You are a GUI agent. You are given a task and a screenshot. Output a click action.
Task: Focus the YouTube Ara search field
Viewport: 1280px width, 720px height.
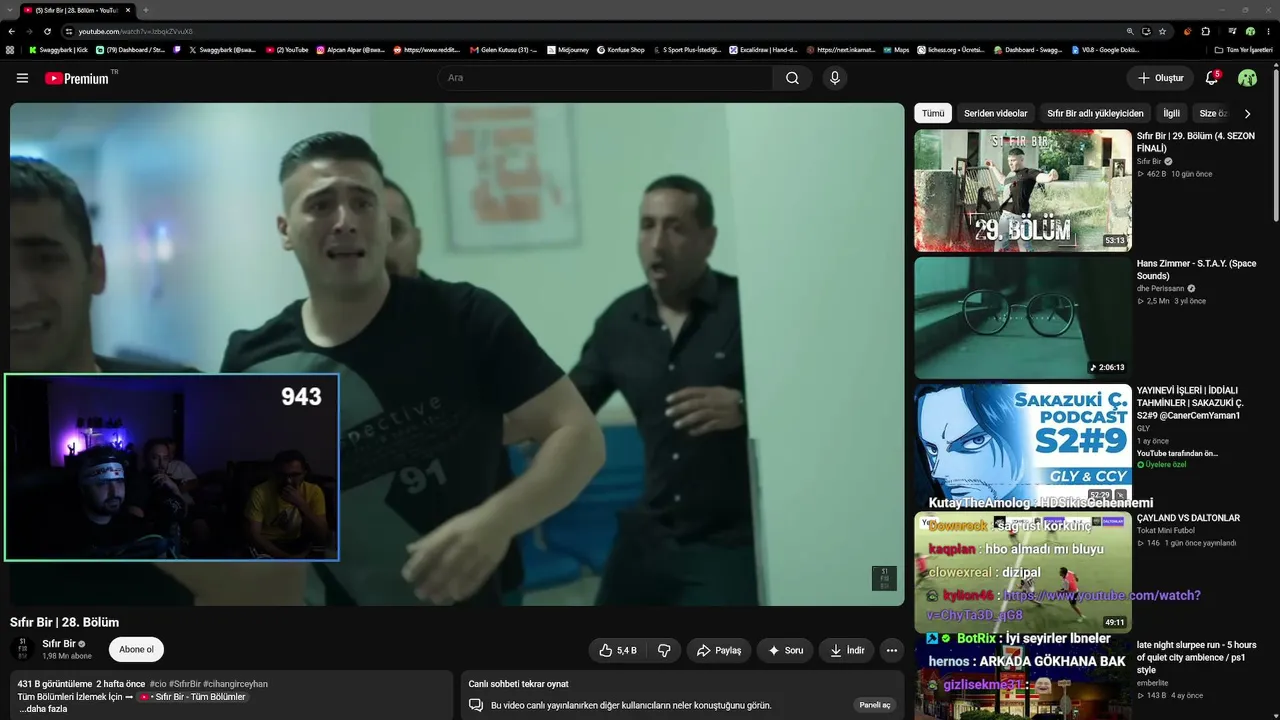point(606,78)
